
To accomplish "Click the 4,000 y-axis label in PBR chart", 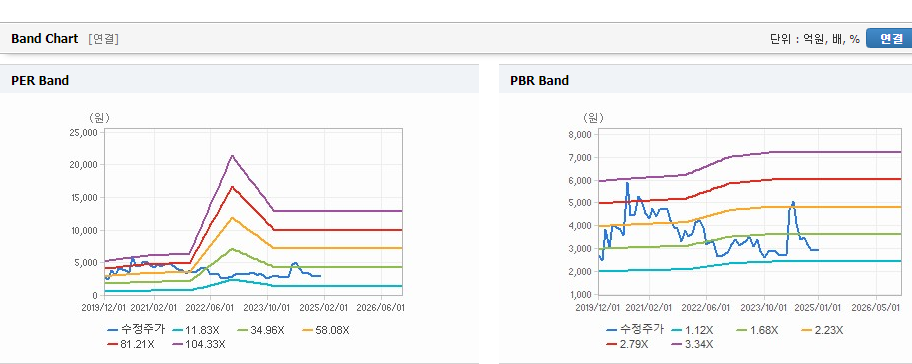I will pyautogui.click(x=580, y=226).
